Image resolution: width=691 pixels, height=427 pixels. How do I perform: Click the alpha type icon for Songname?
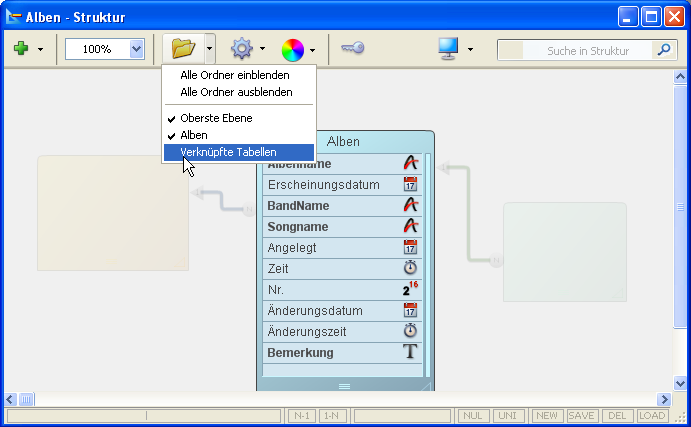click(x=410, y=226)
